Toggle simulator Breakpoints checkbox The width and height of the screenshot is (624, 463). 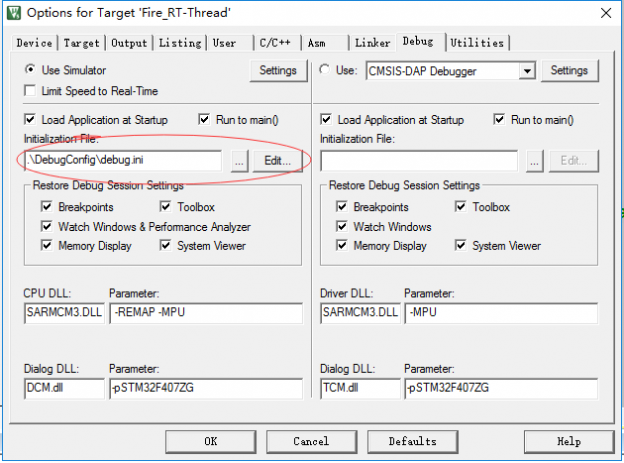47,207
